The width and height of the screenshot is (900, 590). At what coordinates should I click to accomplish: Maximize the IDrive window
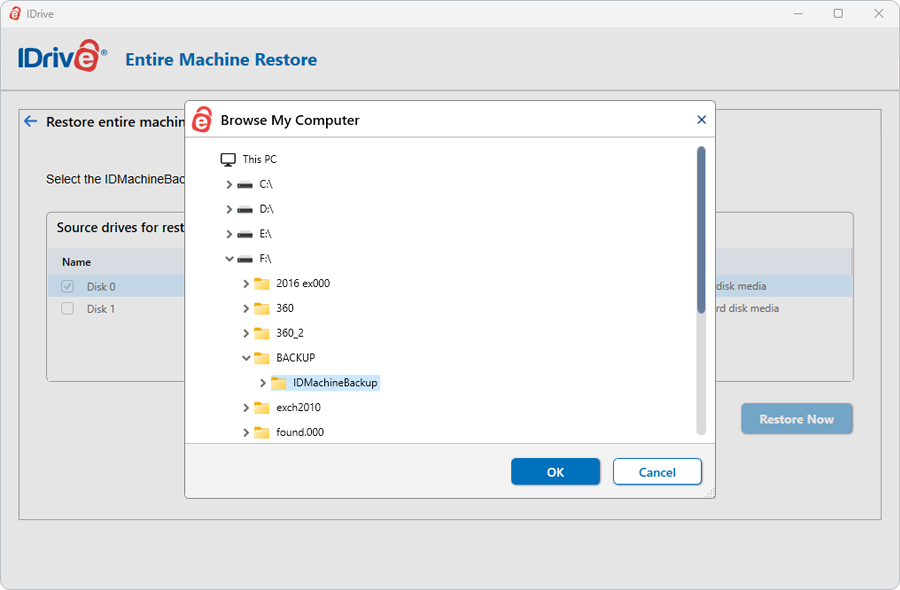pyautogui.click(x=838, y=13)
